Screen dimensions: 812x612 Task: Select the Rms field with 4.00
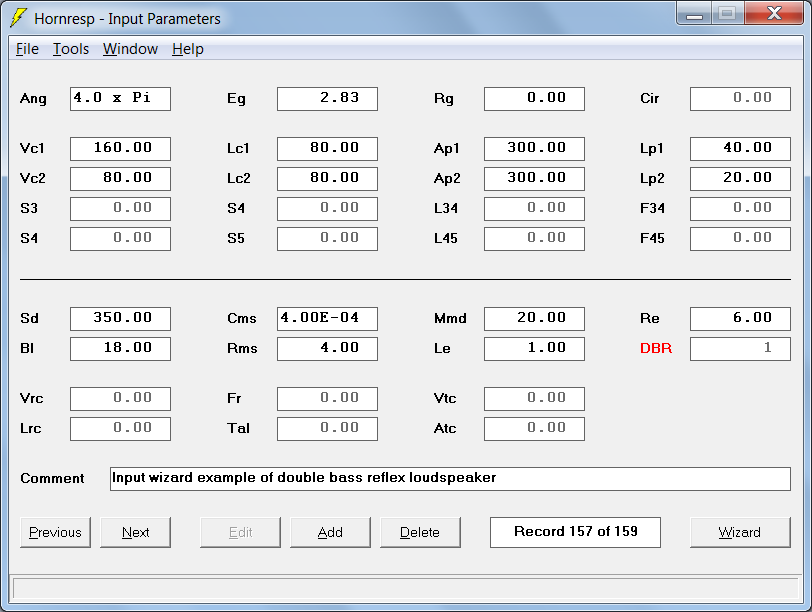[327, 348]
